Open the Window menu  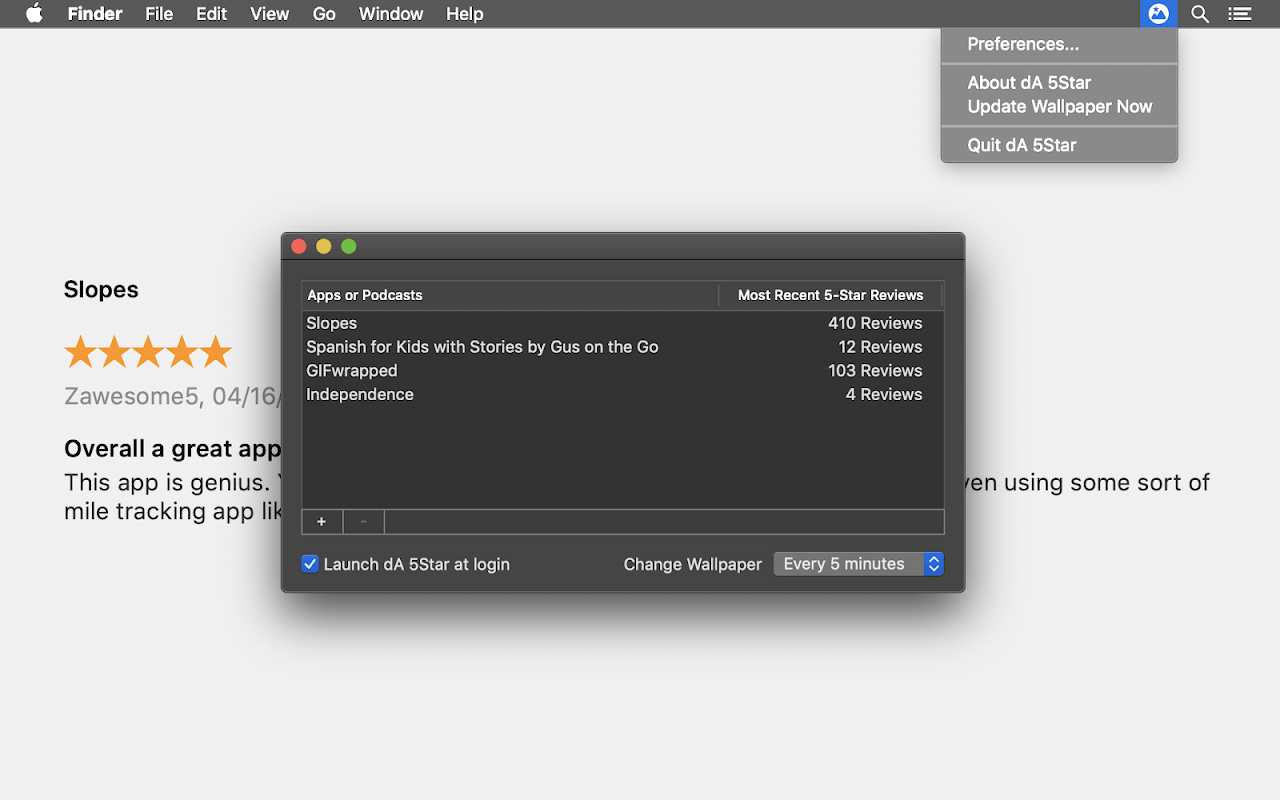click(x=391, y=14)
